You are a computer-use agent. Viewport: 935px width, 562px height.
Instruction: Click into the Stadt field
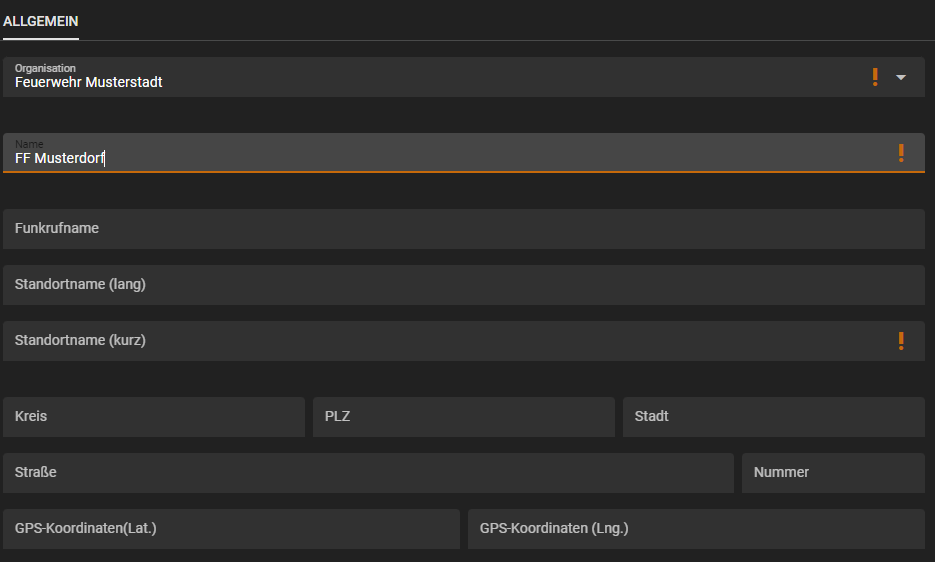click(773, 417)
